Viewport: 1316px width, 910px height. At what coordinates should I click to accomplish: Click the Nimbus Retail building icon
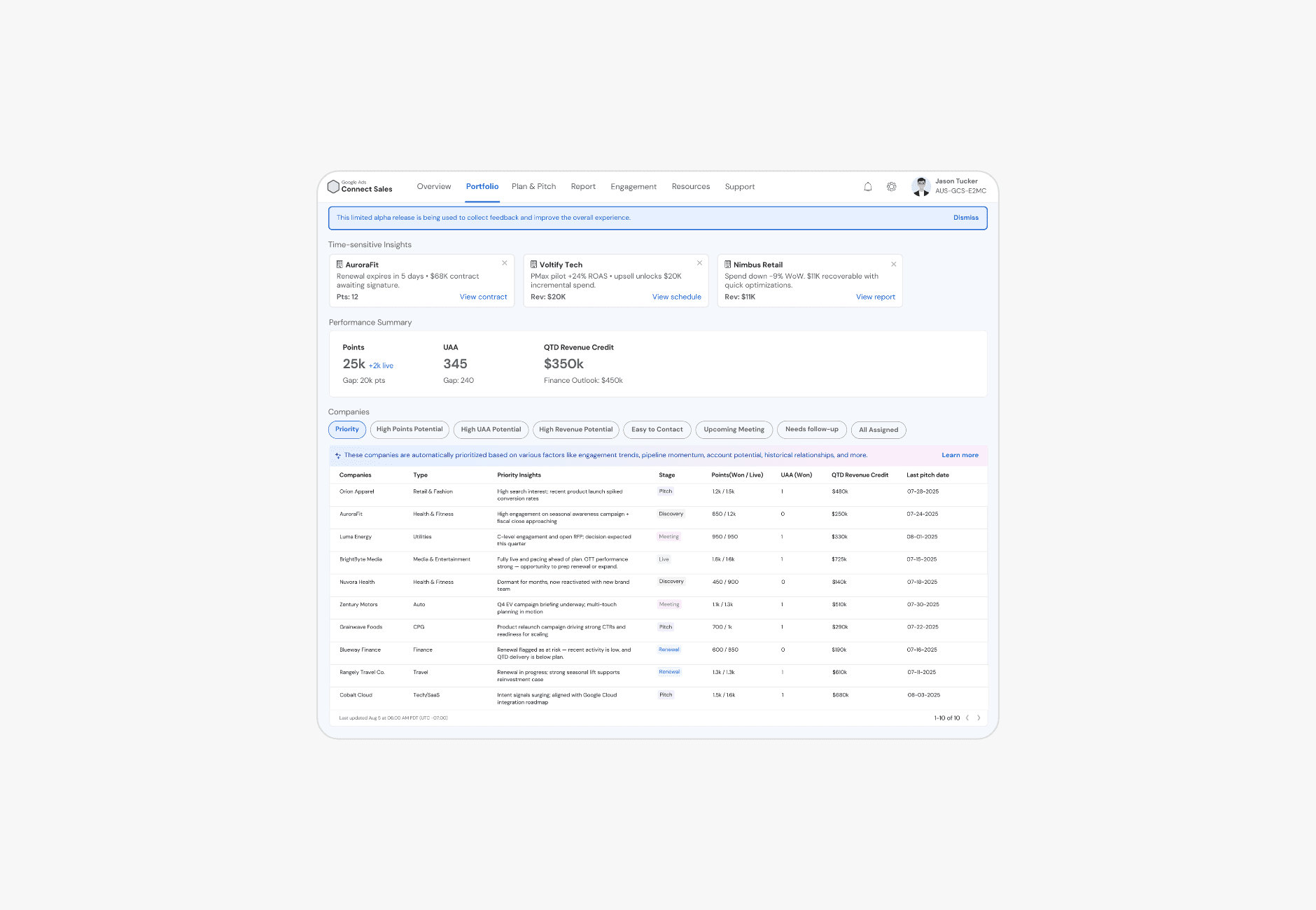click(x=727, y=265)
